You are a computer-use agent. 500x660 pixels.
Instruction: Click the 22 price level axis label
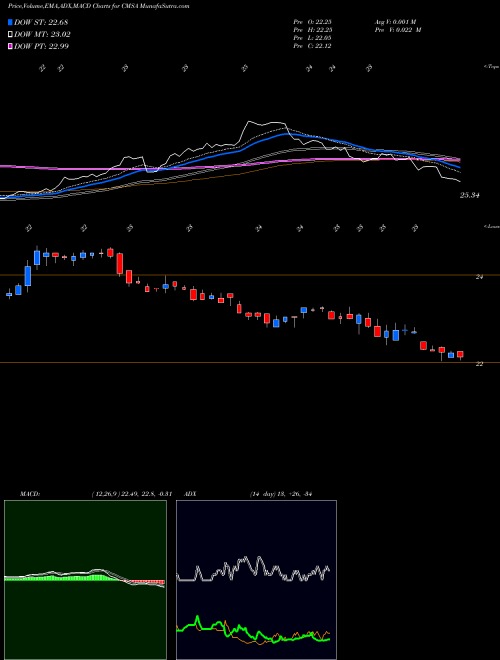479,364
